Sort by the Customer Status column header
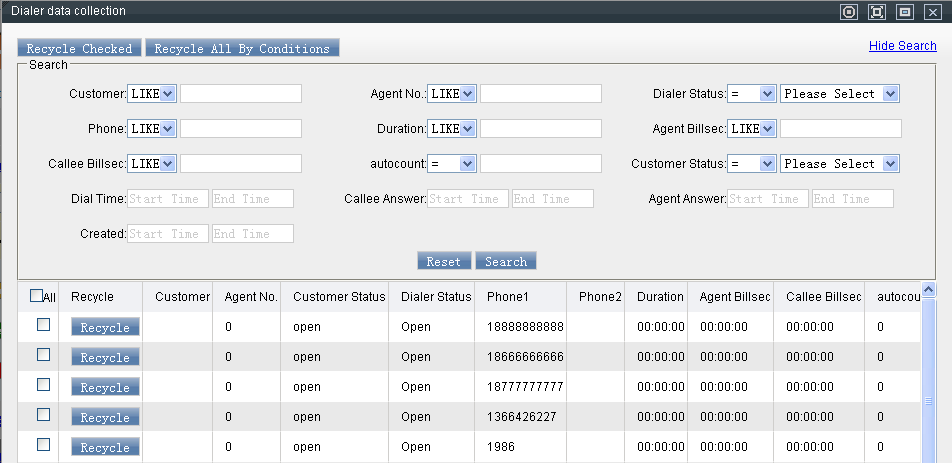The height and width of the screenshot is (463, 952). click(x=339, y=297)
